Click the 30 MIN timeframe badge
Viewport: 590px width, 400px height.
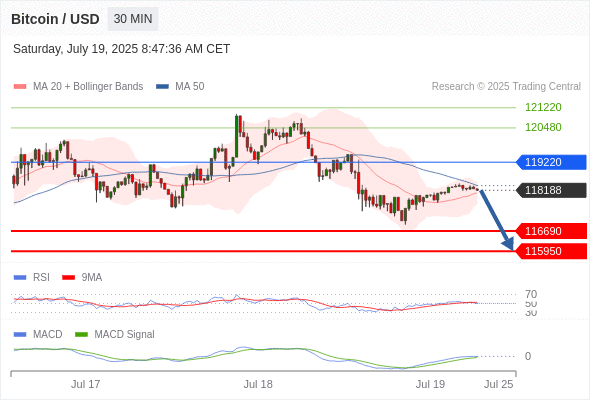tap(133, 19)
